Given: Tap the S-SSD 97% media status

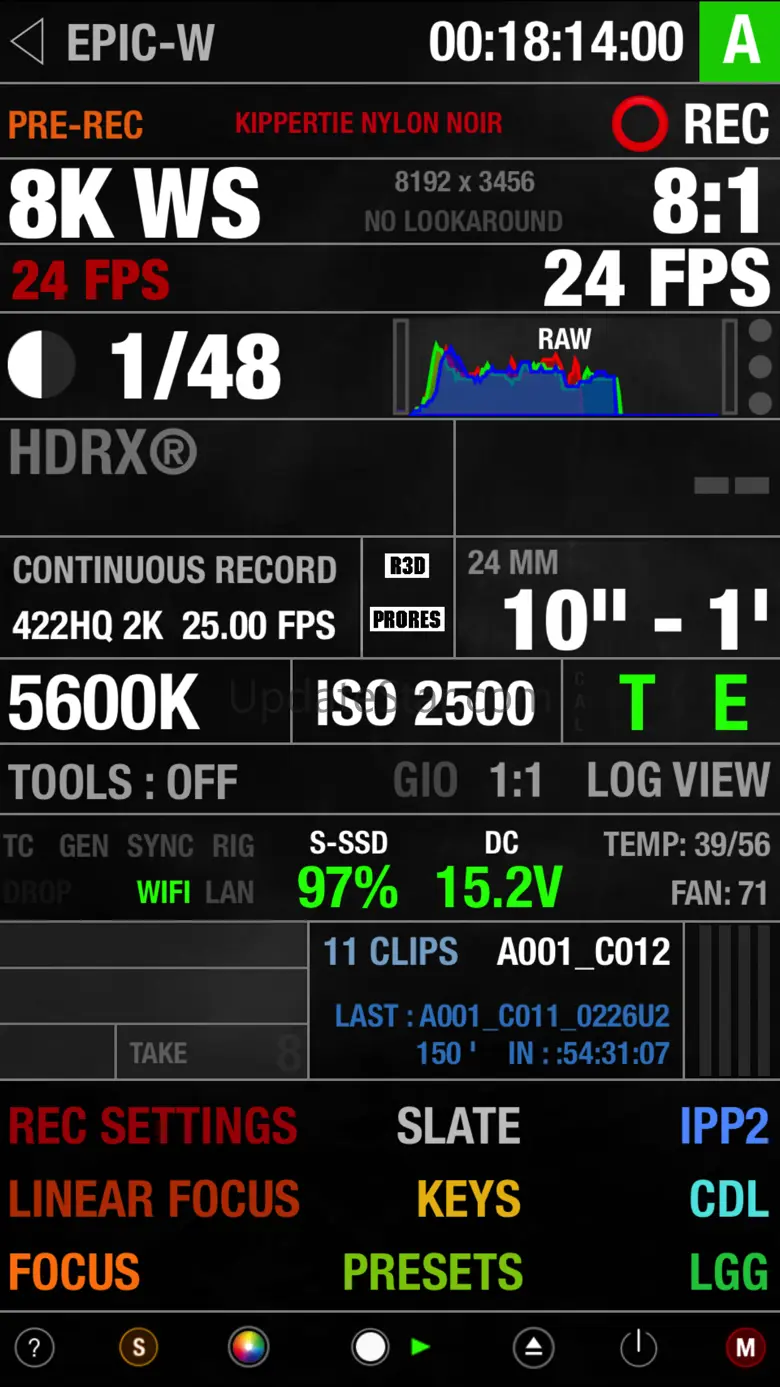Looking at the screenshot, I should [347, 872].
